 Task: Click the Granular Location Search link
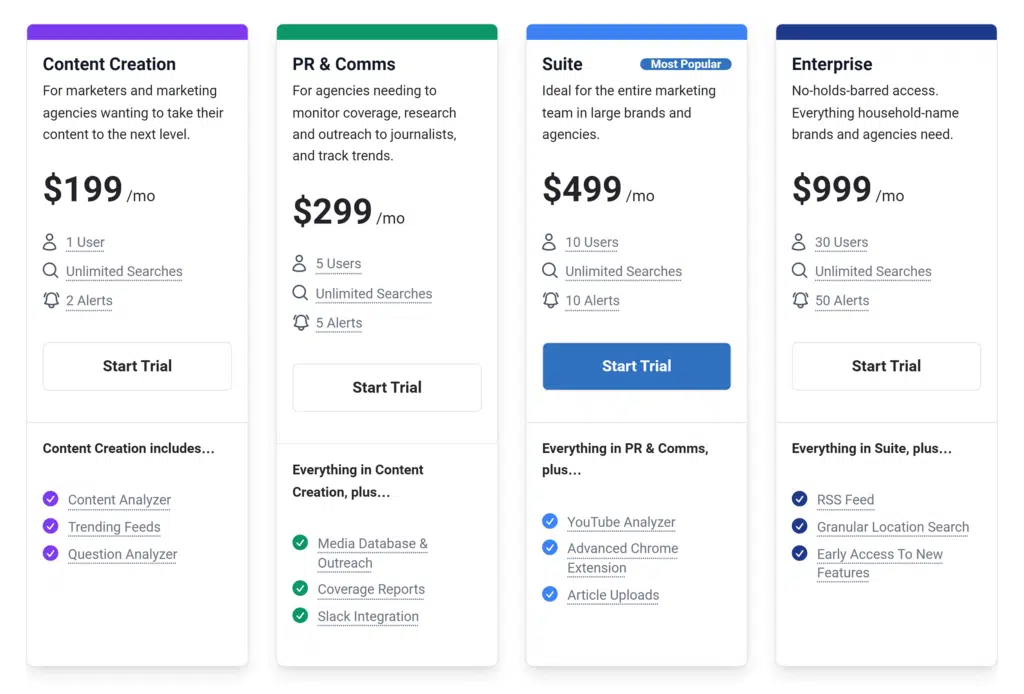tap(892, 527)
